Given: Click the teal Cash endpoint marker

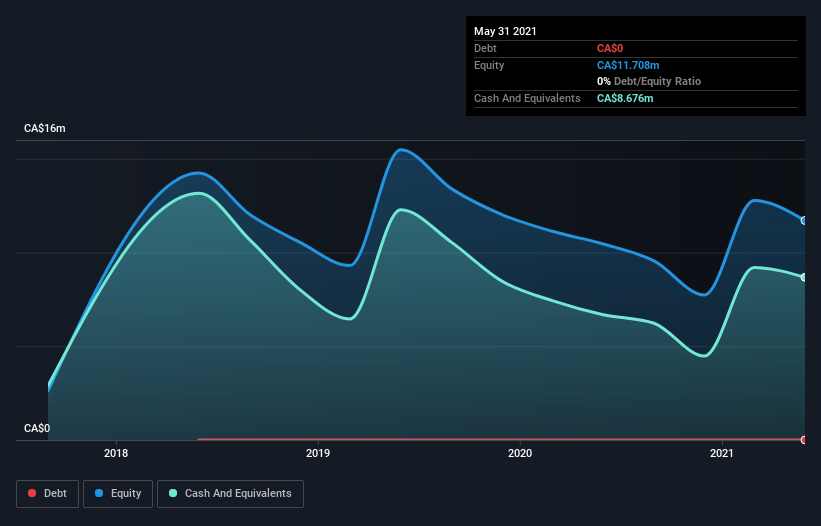Looking at the screenshot, I should 804,277.
